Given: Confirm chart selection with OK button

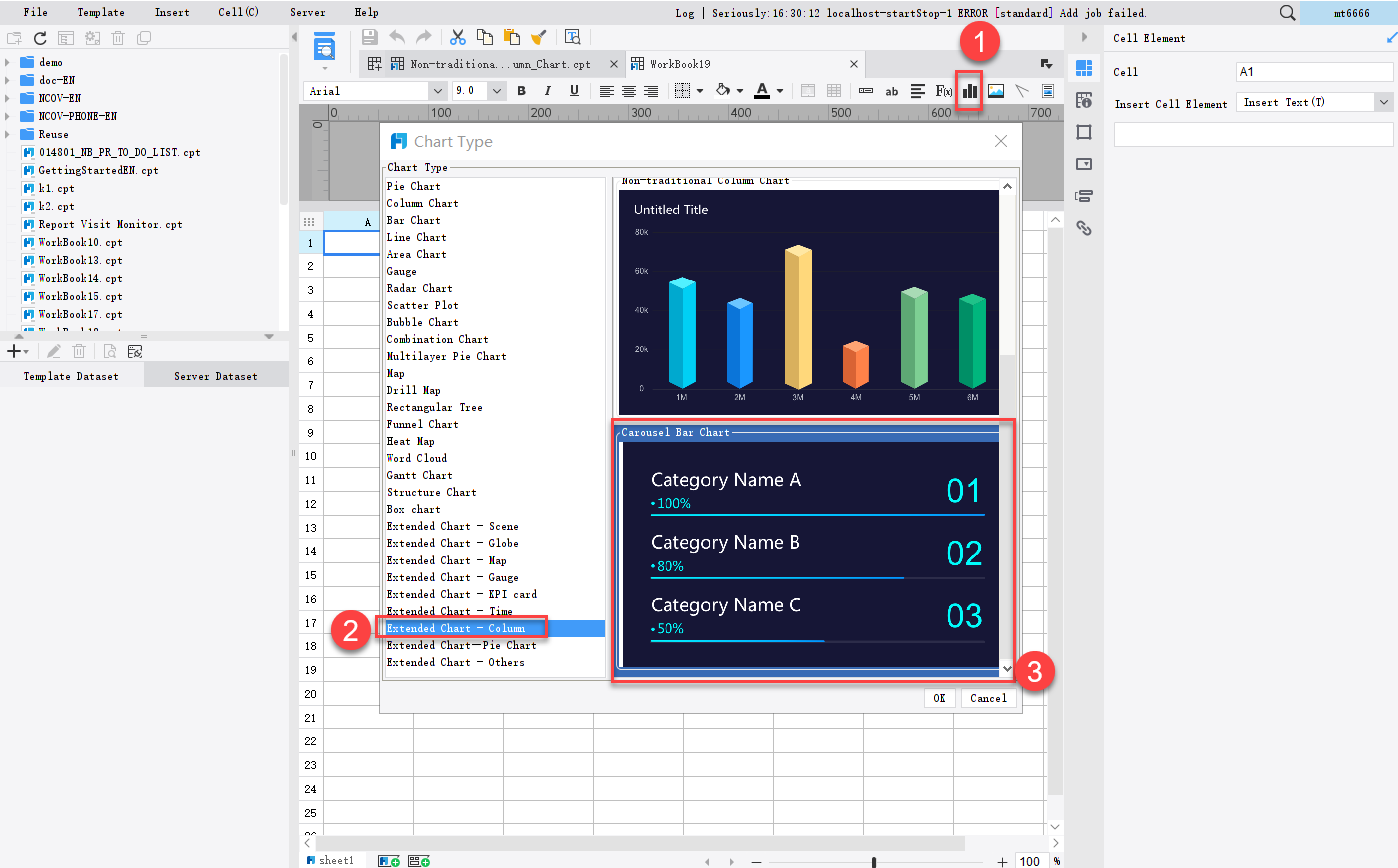Looking at the screenshot, I should (x=939, y=698).
